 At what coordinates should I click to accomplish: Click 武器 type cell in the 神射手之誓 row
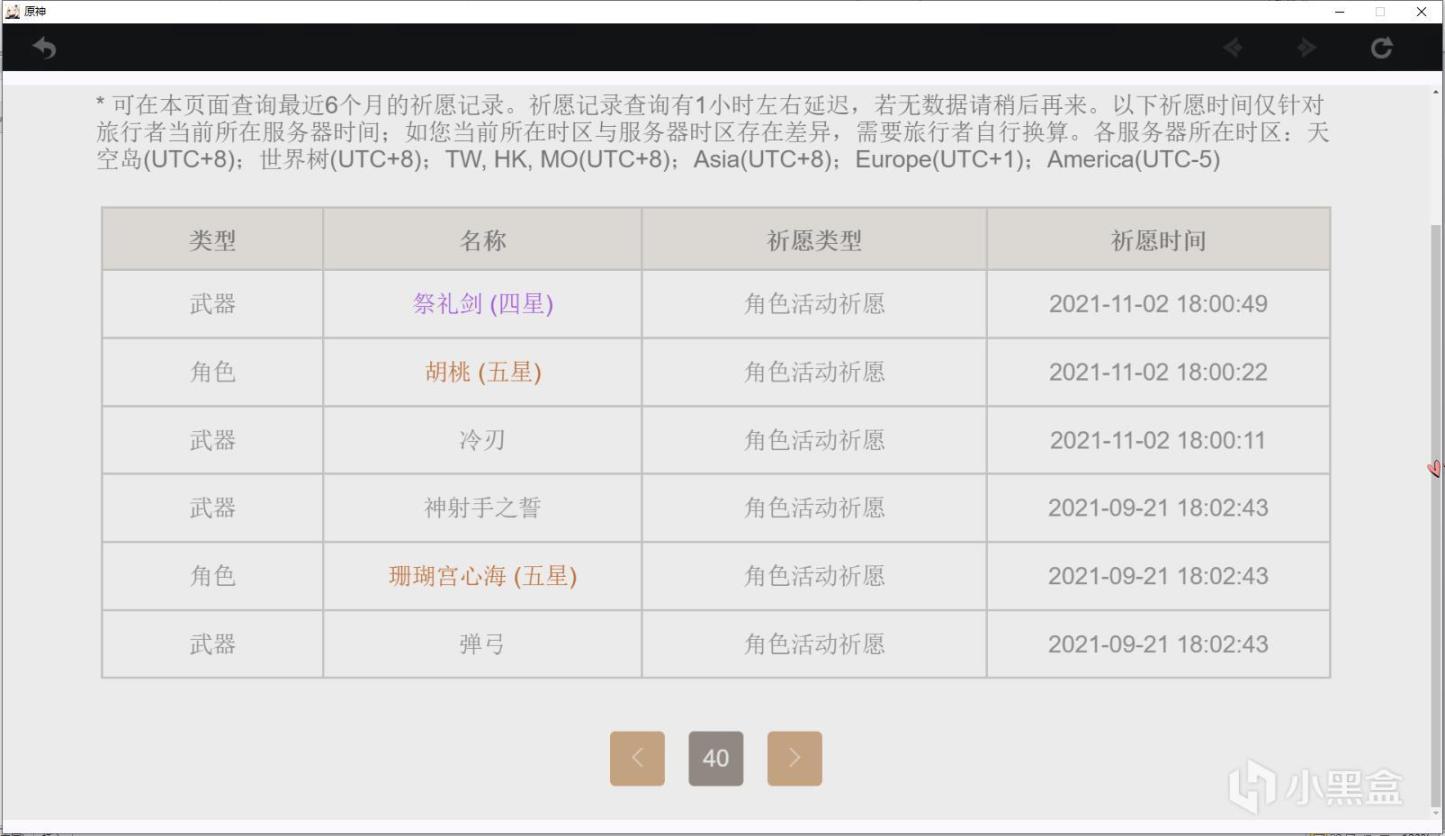(x=212, y=508)
